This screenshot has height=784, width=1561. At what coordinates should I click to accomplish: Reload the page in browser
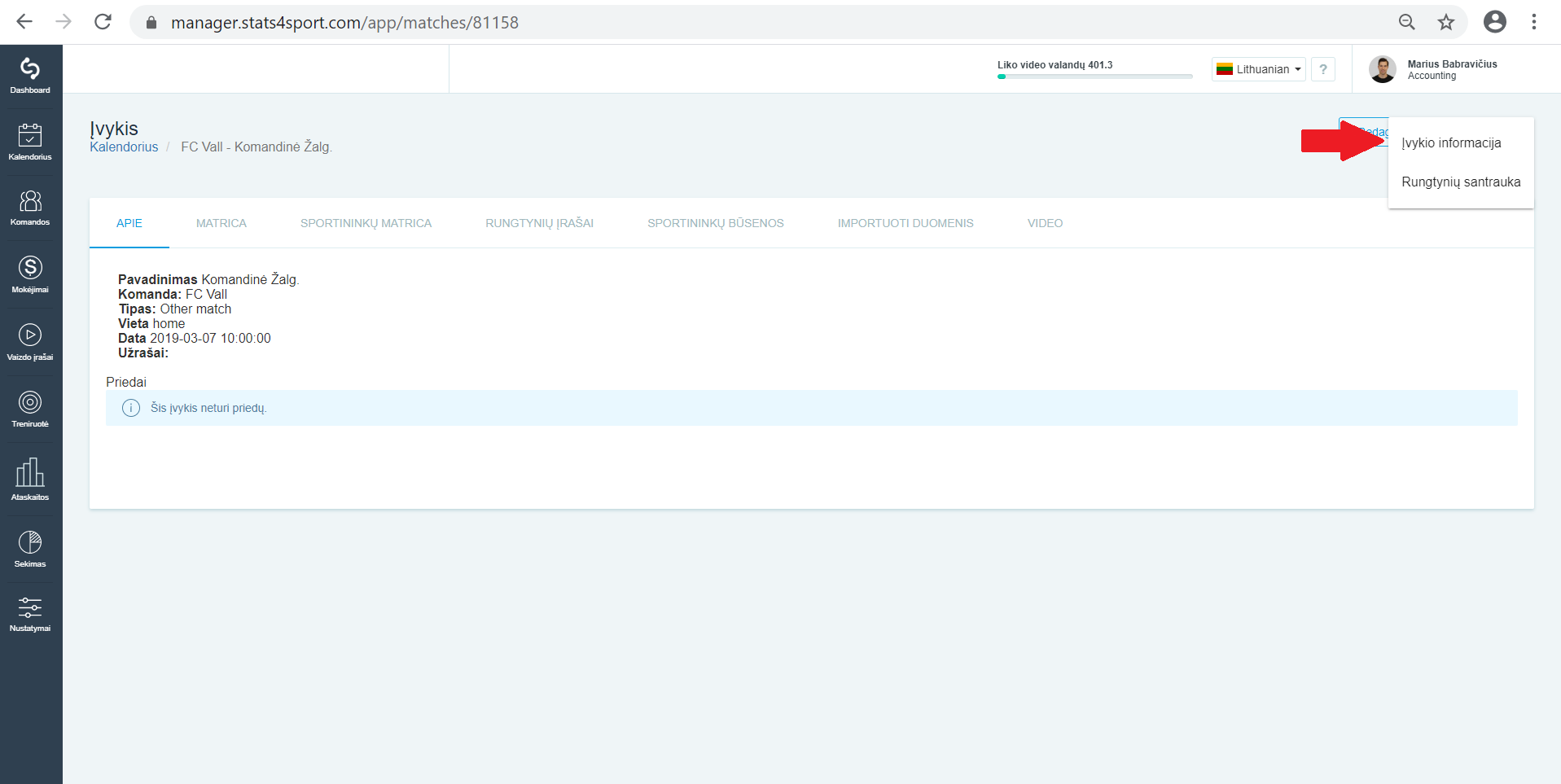point(103,22)
